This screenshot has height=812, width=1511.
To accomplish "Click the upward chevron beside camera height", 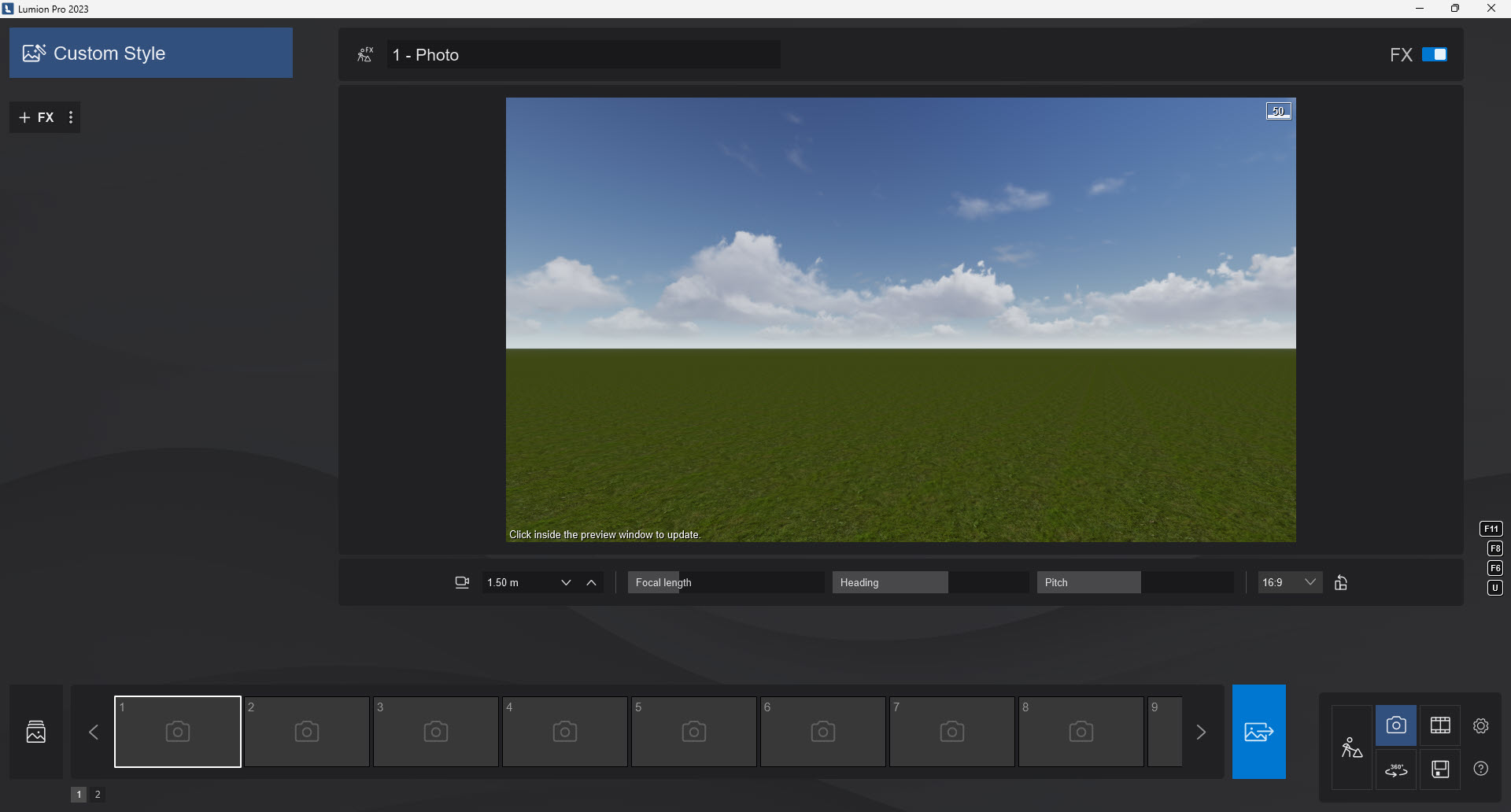I will click(x=591, y=582).
